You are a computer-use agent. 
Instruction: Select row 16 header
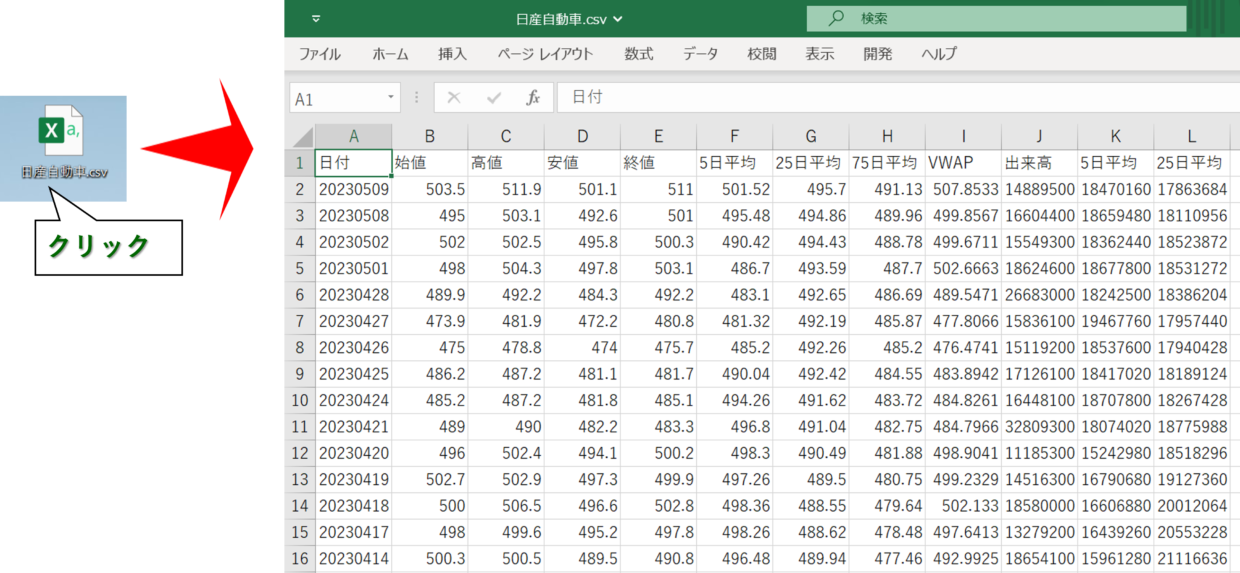pyautogui.click(x=299, y=558)
